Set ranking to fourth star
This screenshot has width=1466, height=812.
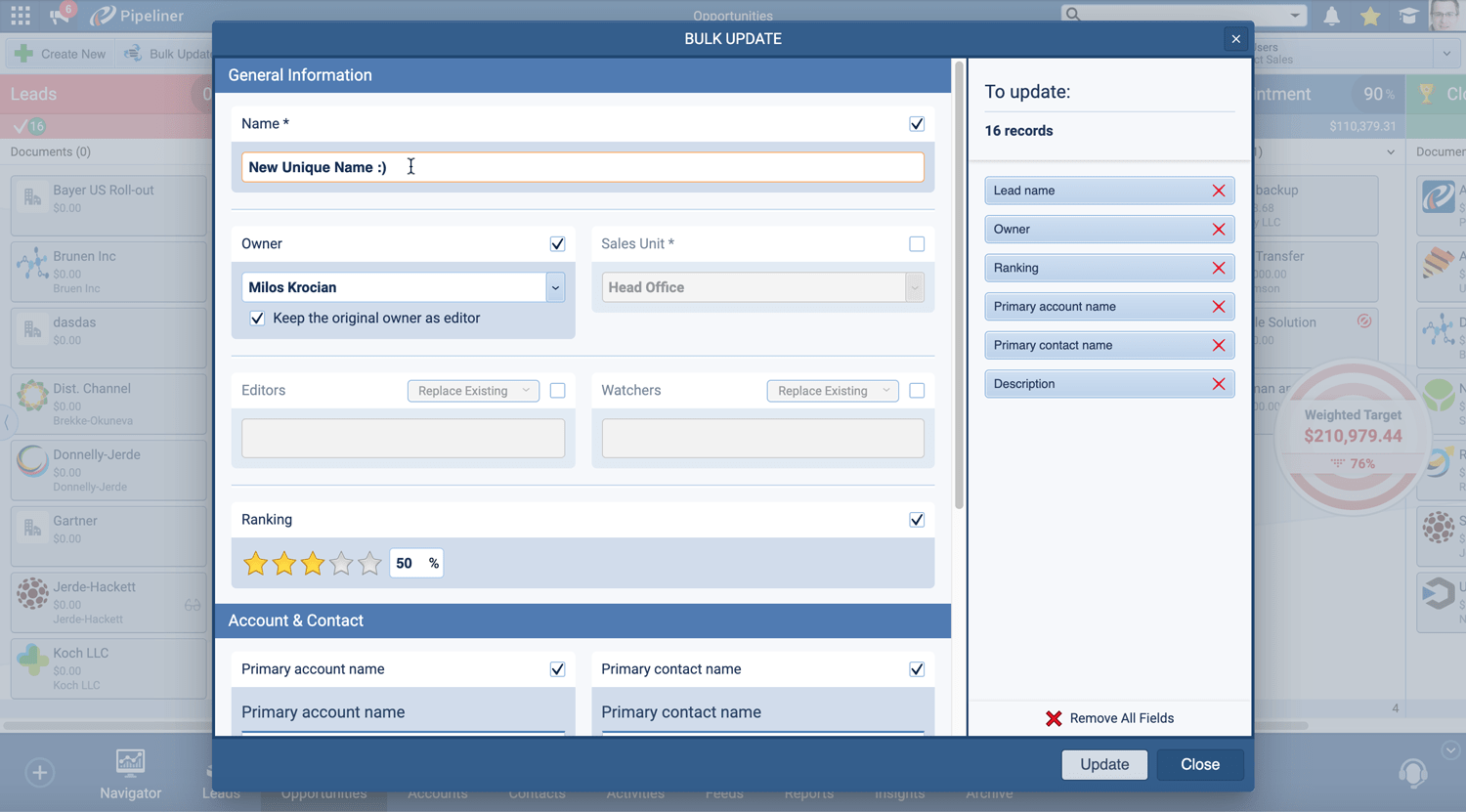(x=341, y=564)
